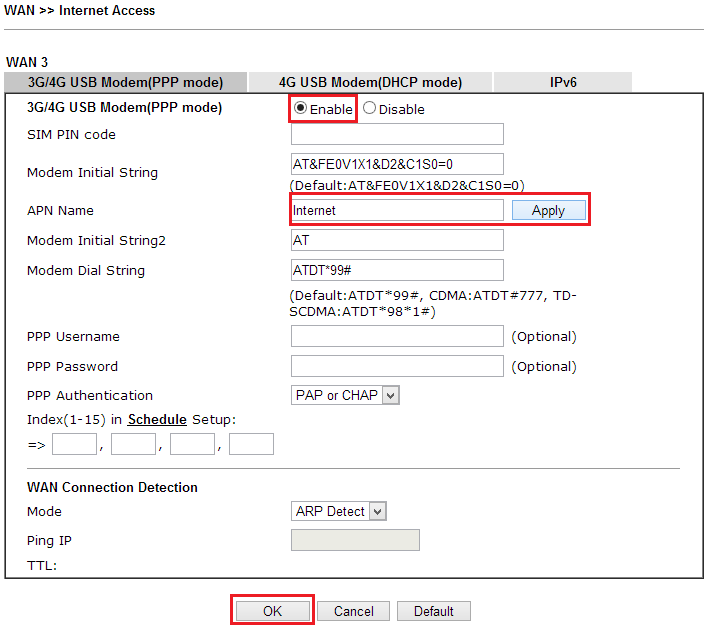Focus the first Modem Initial String field
Screen dimensions: 716x625
click(x=397, y=164)
